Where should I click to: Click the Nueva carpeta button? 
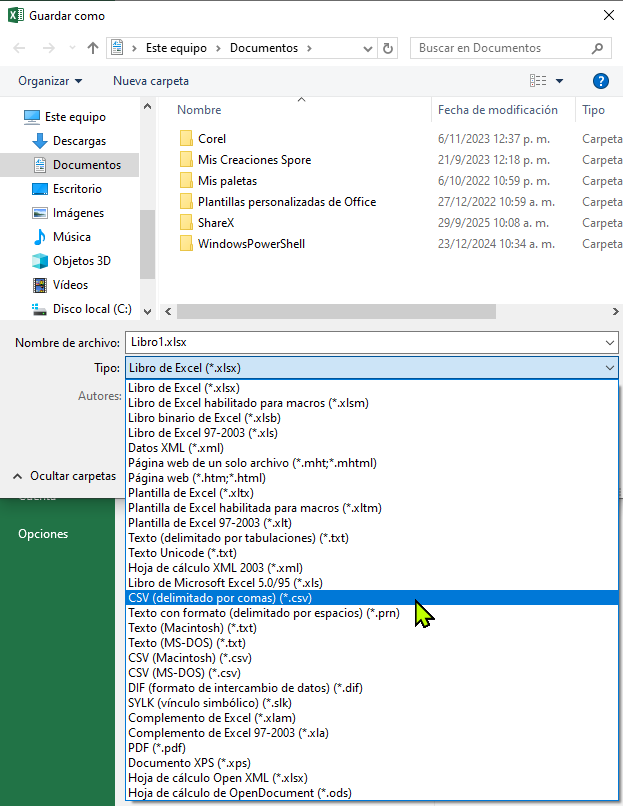click(x=150, y=81)
